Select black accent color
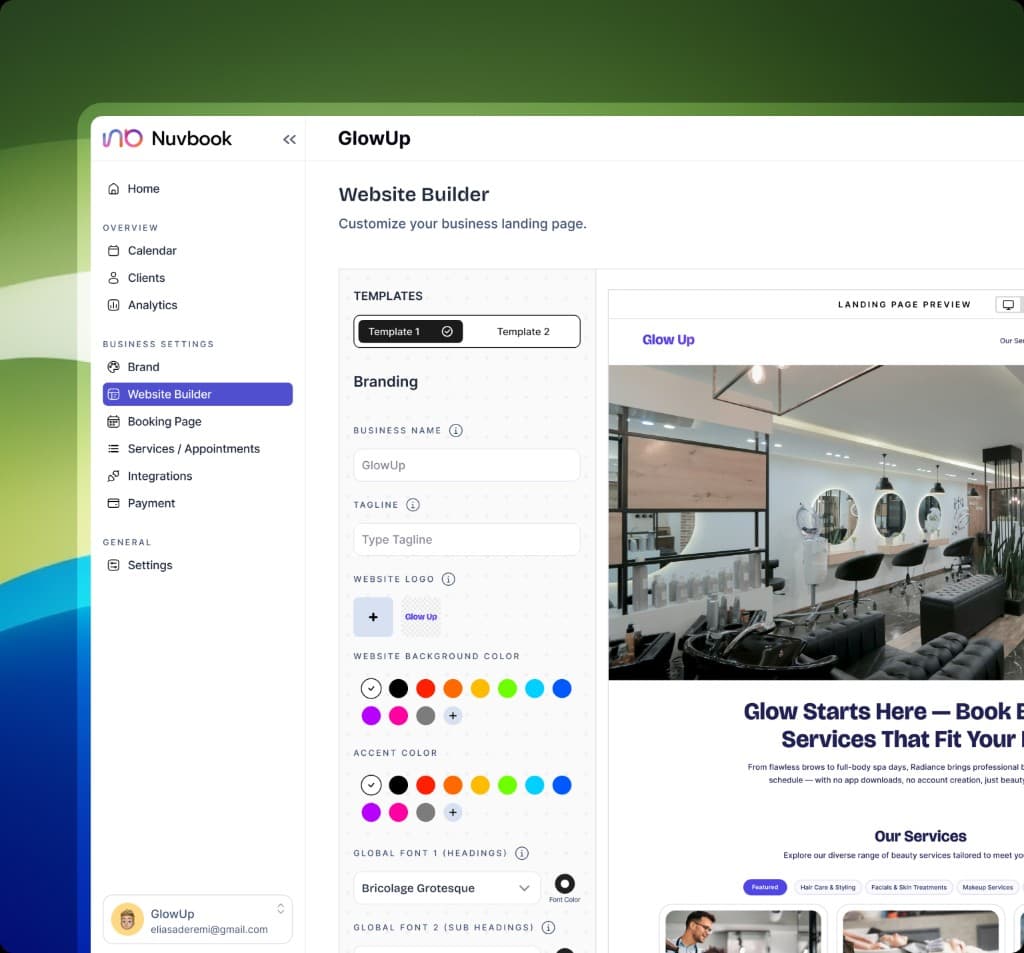 tap(398, 785)
